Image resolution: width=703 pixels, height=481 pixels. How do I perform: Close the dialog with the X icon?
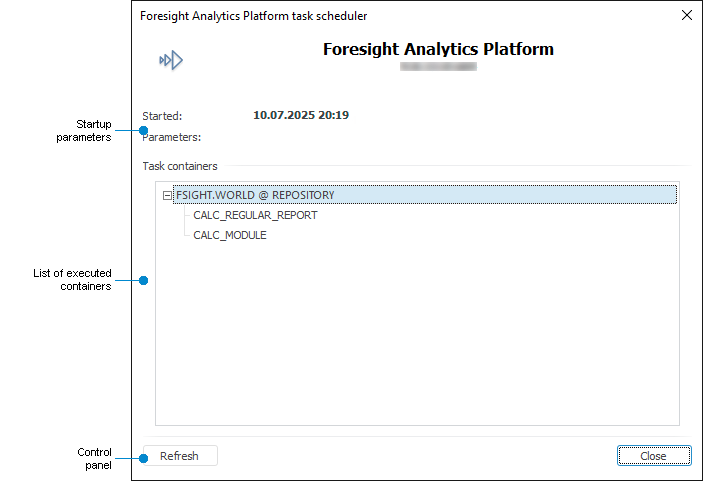686,15
